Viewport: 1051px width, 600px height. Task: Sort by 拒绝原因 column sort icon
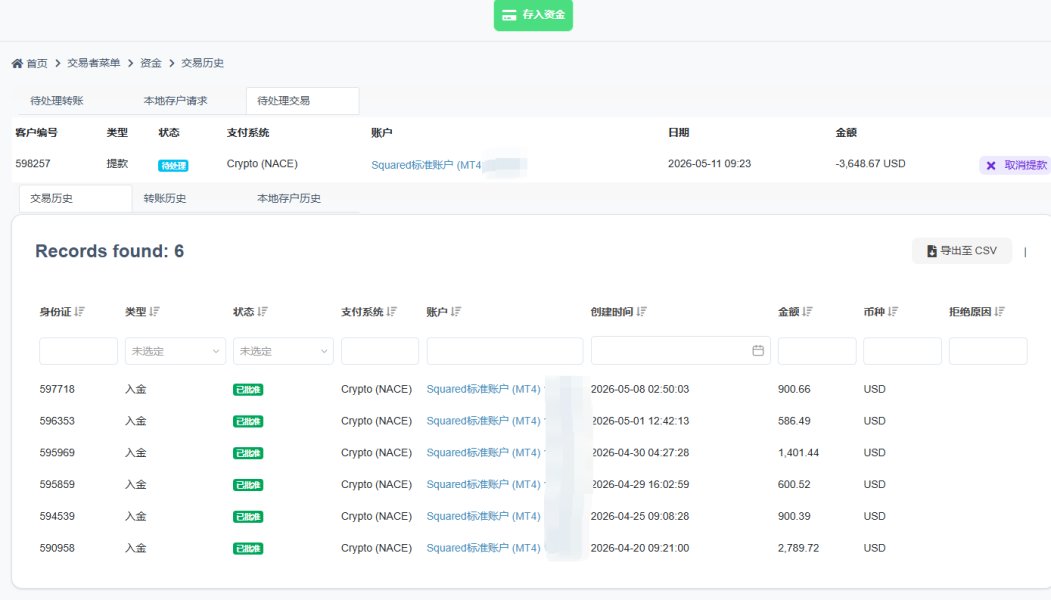[1000, 312]
